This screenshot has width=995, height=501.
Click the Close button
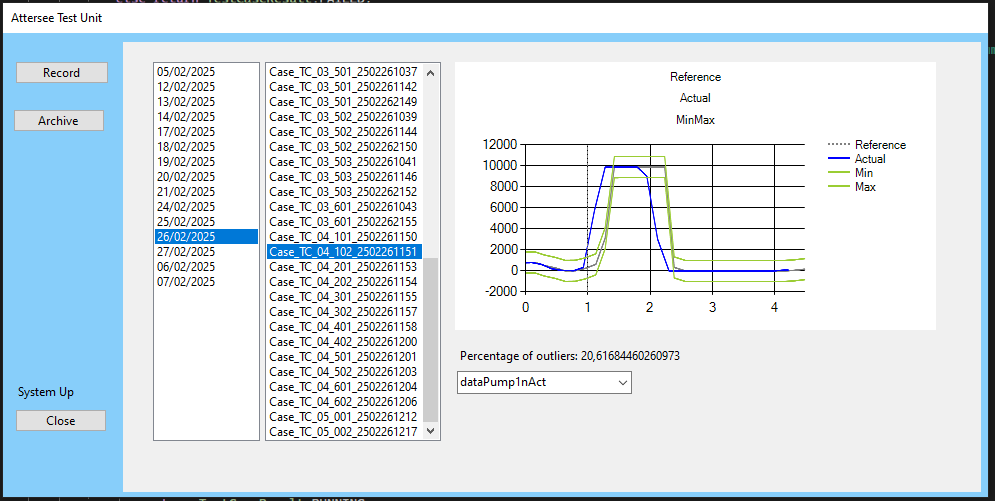tap(61, 420)
